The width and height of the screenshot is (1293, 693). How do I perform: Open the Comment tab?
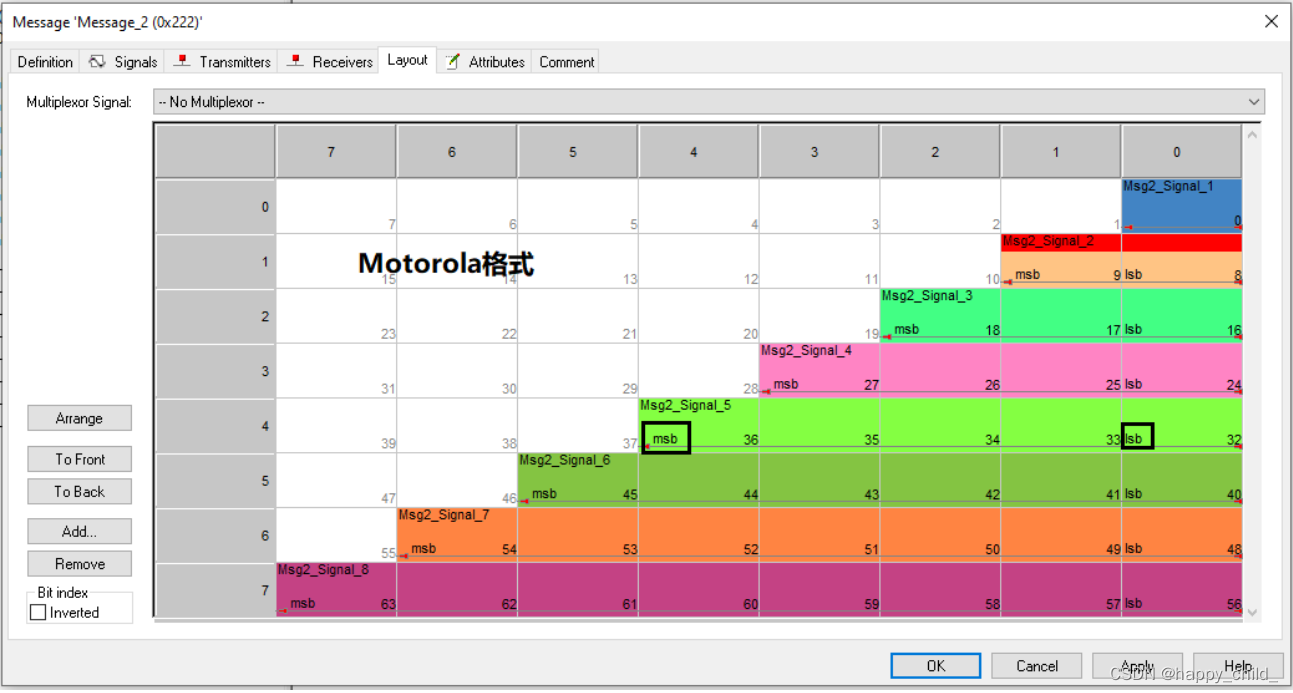tap(565, 61)
